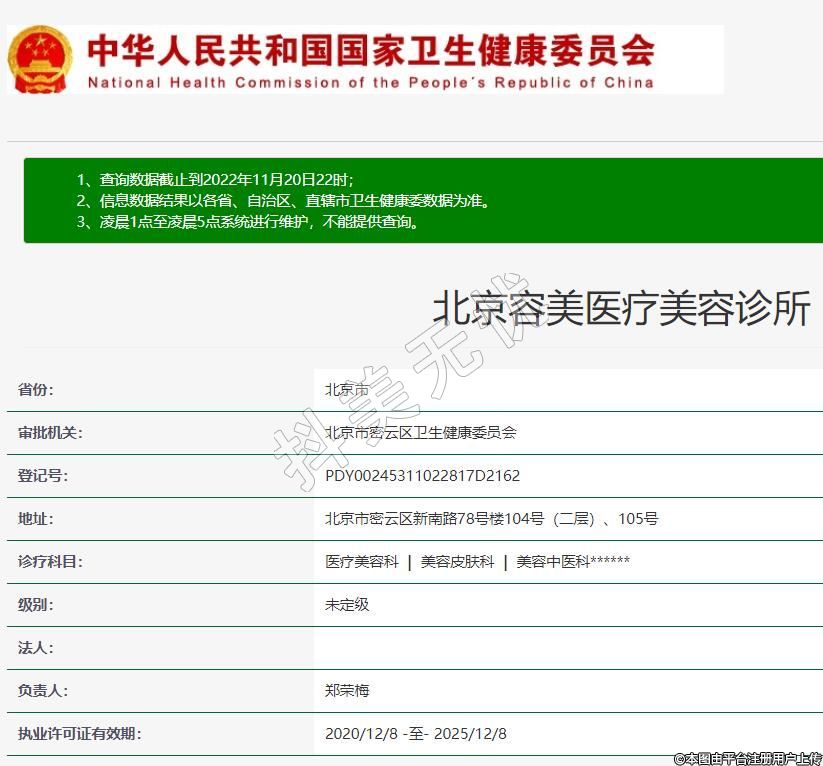Click the 医疗美容科 department entry
The image size is (823, 766).
click(x=362, y=562)
